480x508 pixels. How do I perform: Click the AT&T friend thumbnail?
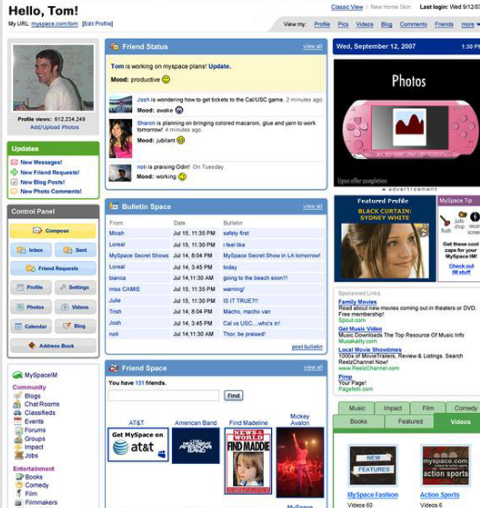[138, 445]
